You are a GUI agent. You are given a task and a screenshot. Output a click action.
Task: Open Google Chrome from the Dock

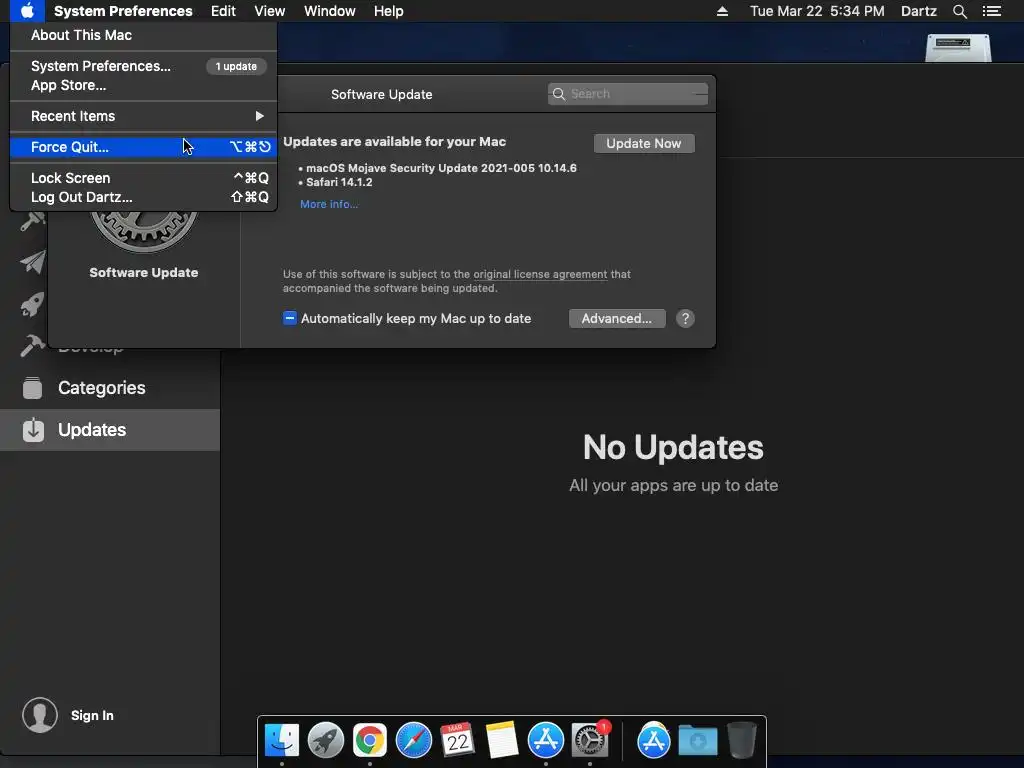tap(370, 741)
